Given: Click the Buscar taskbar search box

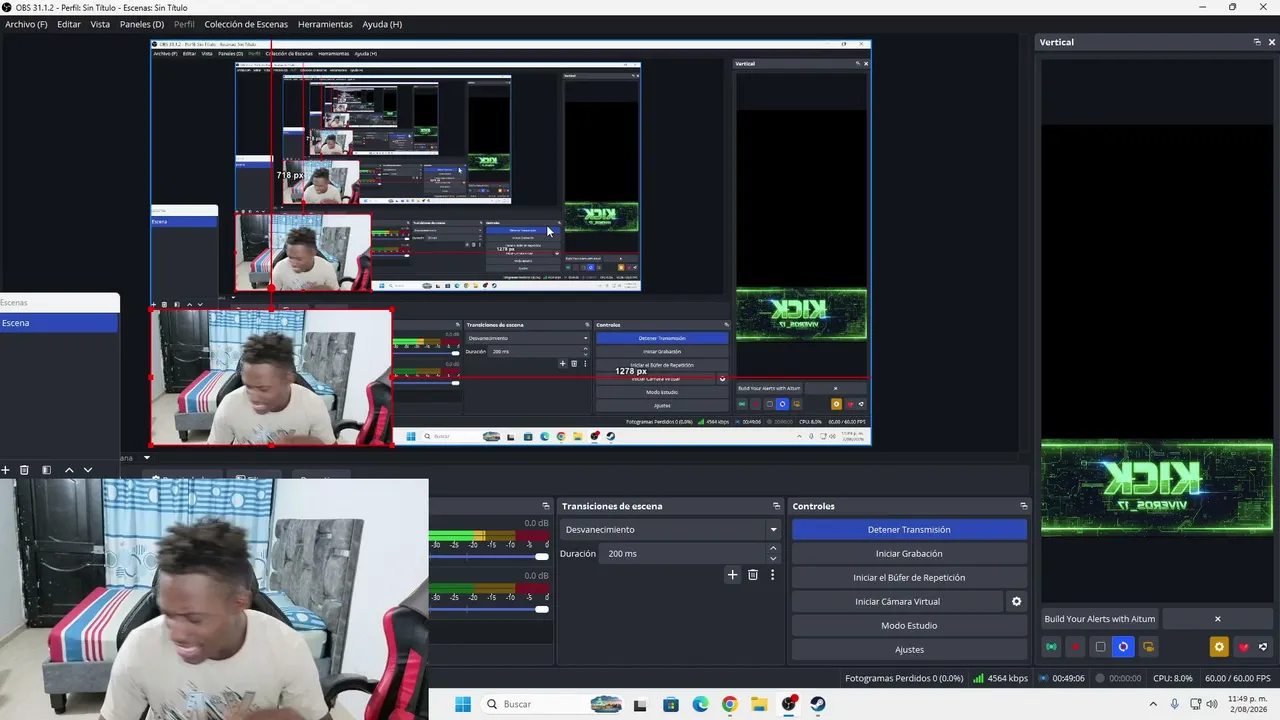Looking at the screenshot, I should (552, 704).
